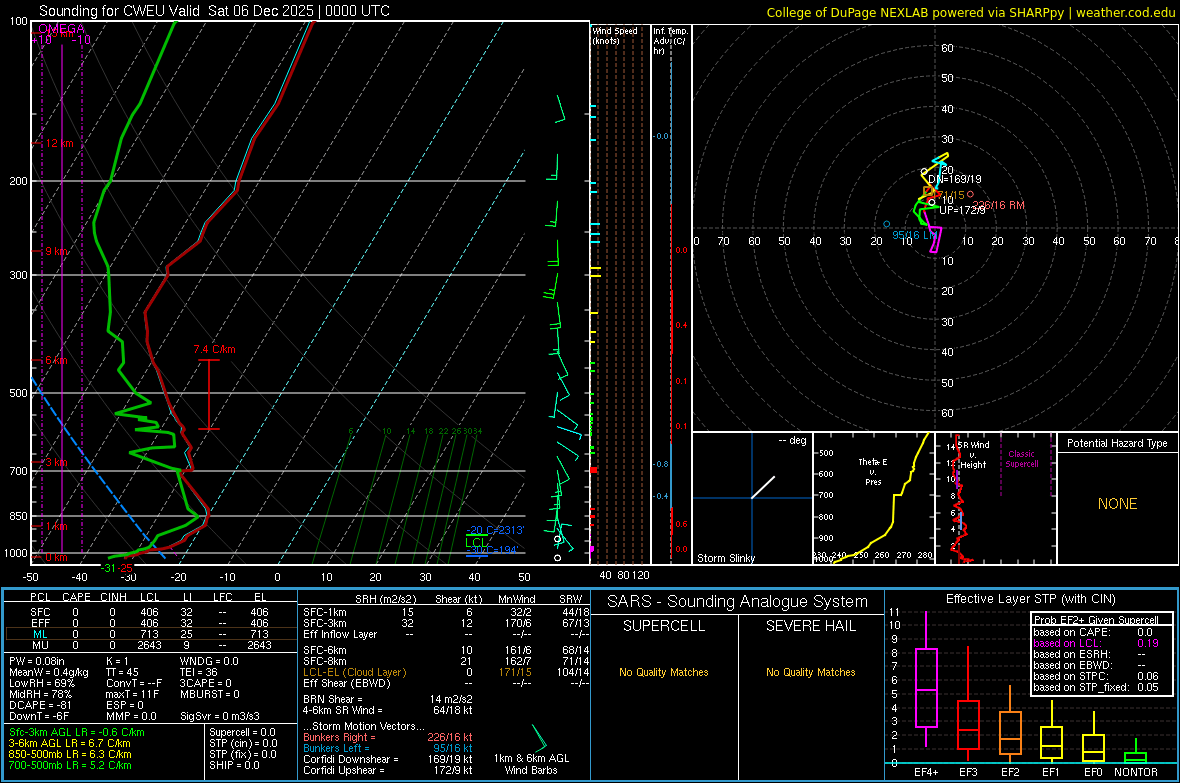1180x783 pixels.
Task: Click the 226/16 RM storm motion label
Action: point(998,205)
